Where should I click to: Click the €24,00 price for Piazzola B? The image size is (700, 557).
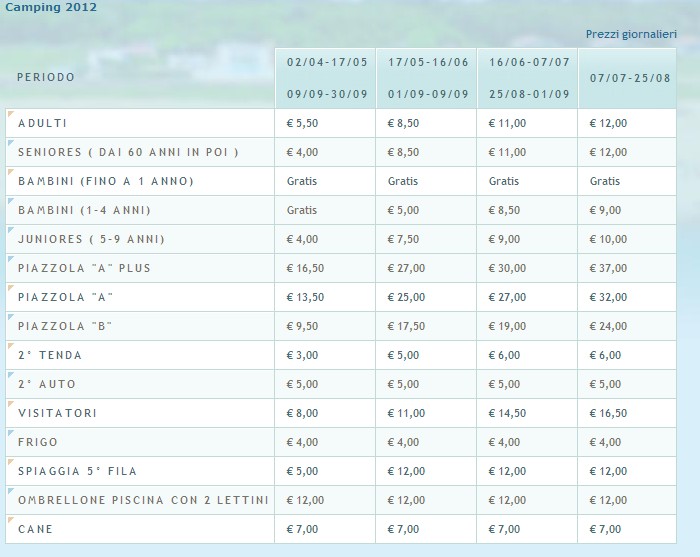pyautogui.click(x=608, y=326)
